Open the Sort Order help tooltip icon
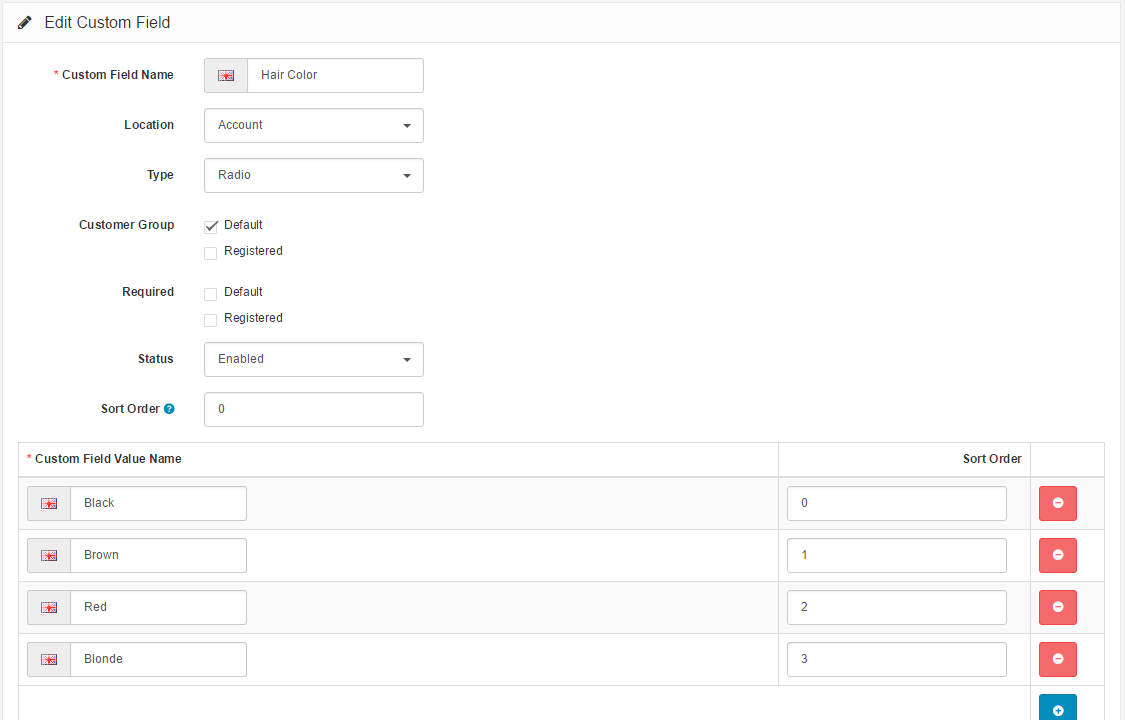The height and width of the screenshot is (720, 1125). [169, 409]
